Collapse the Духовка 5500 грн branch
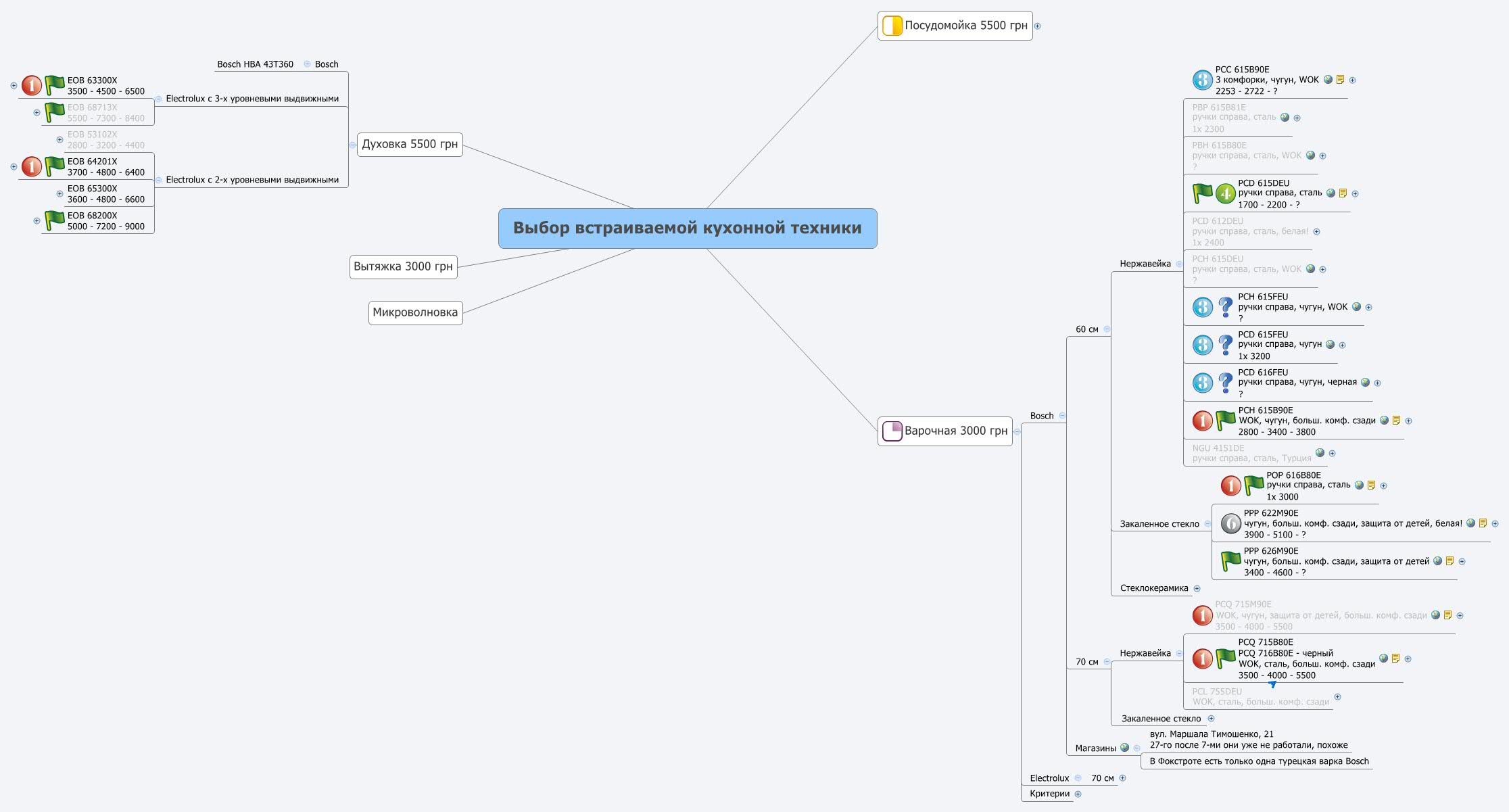Viewport: 1509px width, 812px height. click(x=352, y=145)
